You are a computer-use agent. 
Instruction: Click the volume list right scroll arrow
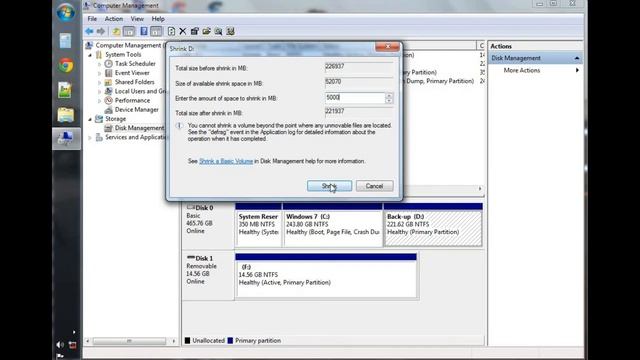(480, 189)
